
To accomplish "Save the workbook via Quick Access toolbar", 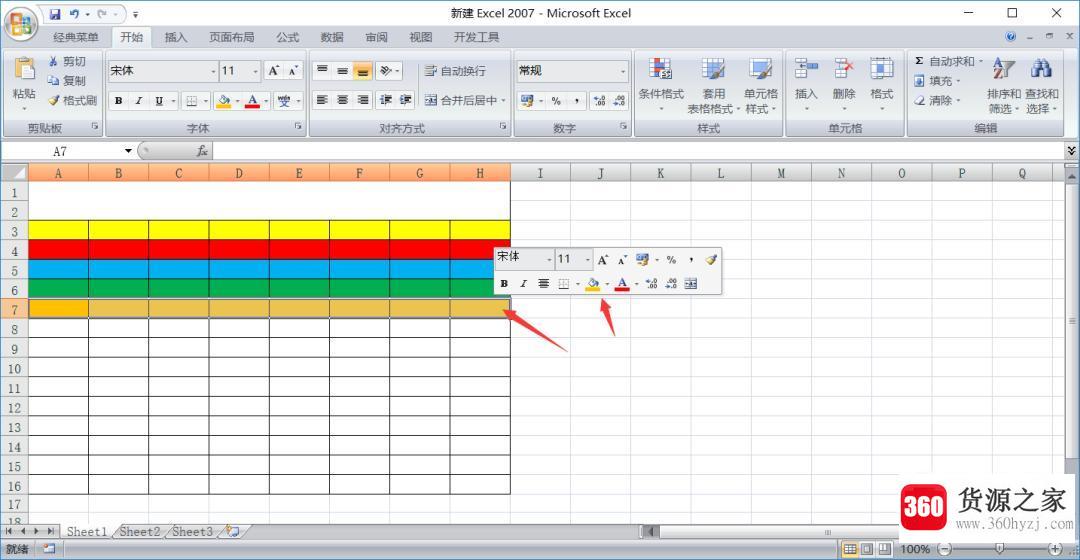I will tap(55, 13).
